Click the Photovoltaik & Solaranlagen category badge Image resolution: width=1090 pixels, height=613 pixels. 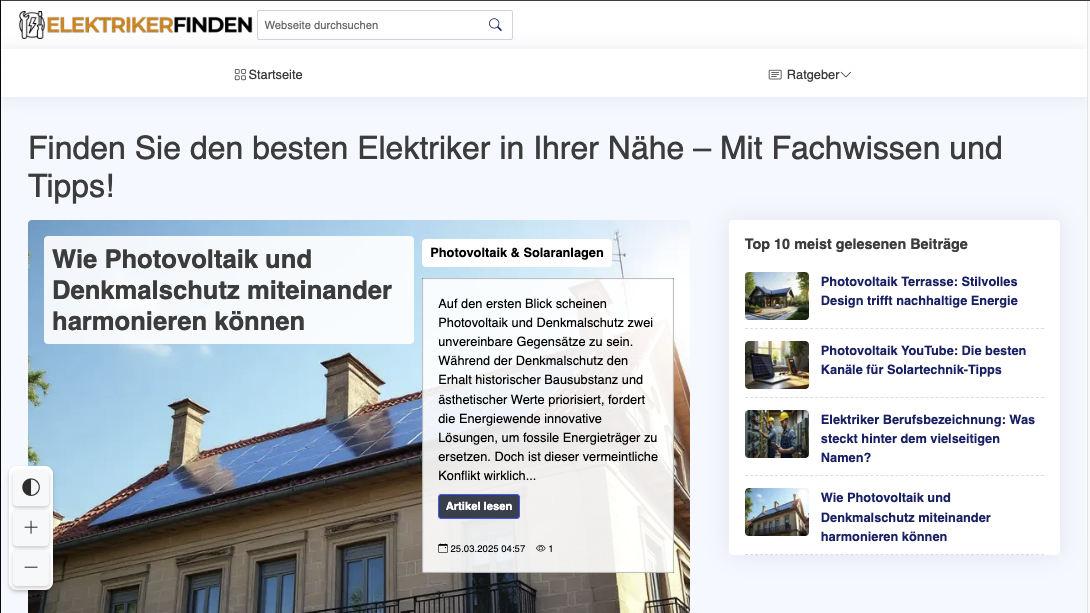[516, 252]
